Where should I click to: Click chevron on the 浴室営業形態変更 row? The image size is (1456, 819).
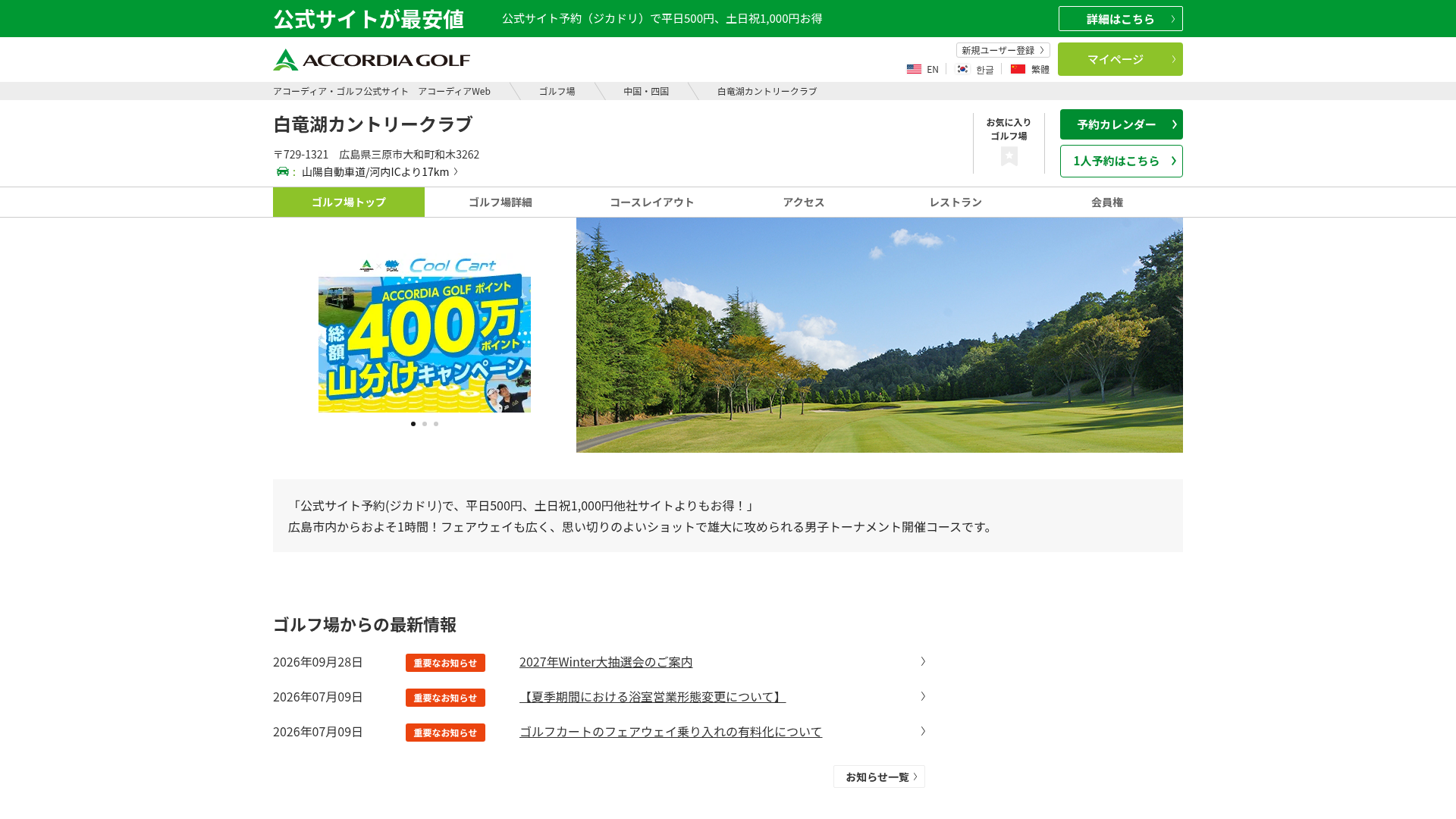click(x=923, y=696)
